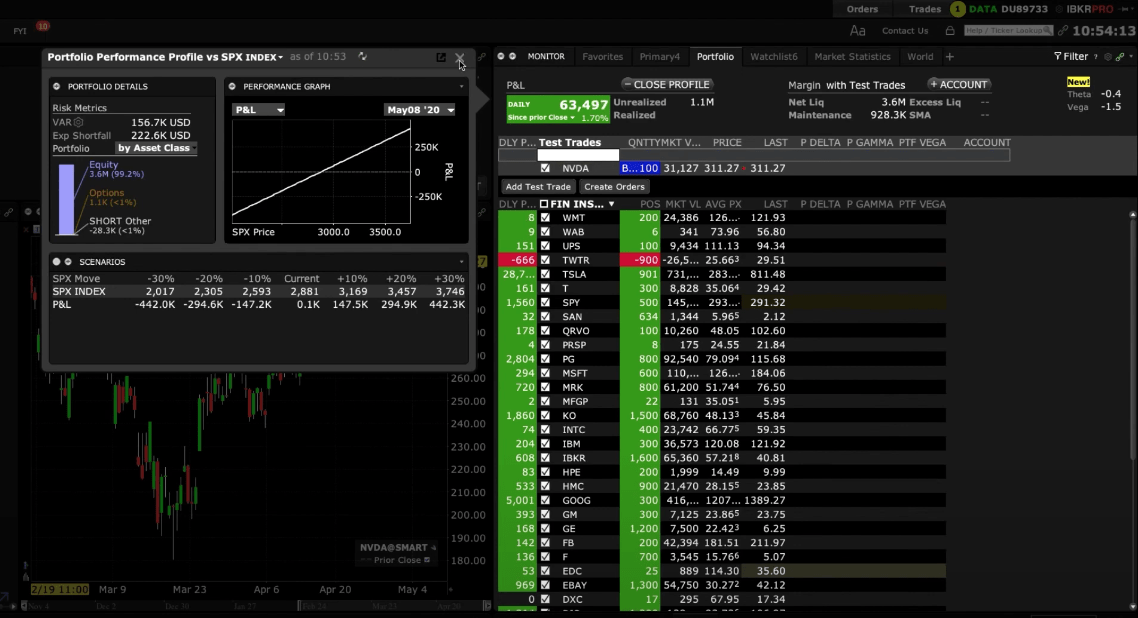Click Create Orders button
Image resolution: width=1138 pixels, height=618 pixels.
tap(614, 186)
